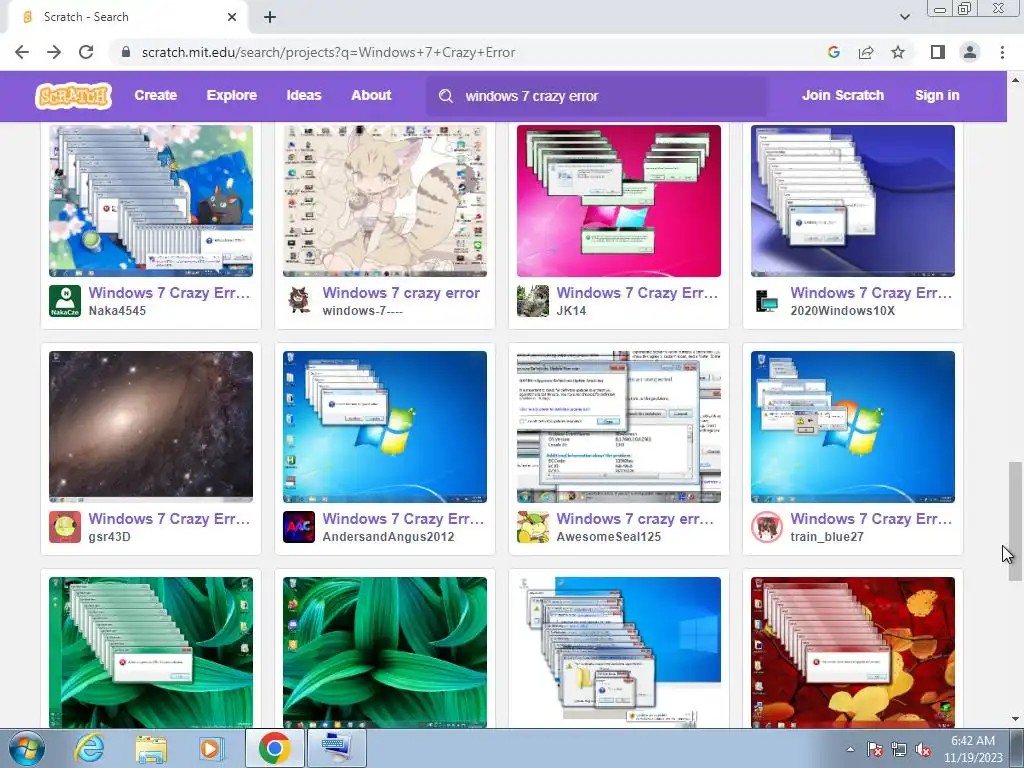Open the anime cat girl desktop thumbnail
Screen dimensions: 1024x768
coord(385,200)
